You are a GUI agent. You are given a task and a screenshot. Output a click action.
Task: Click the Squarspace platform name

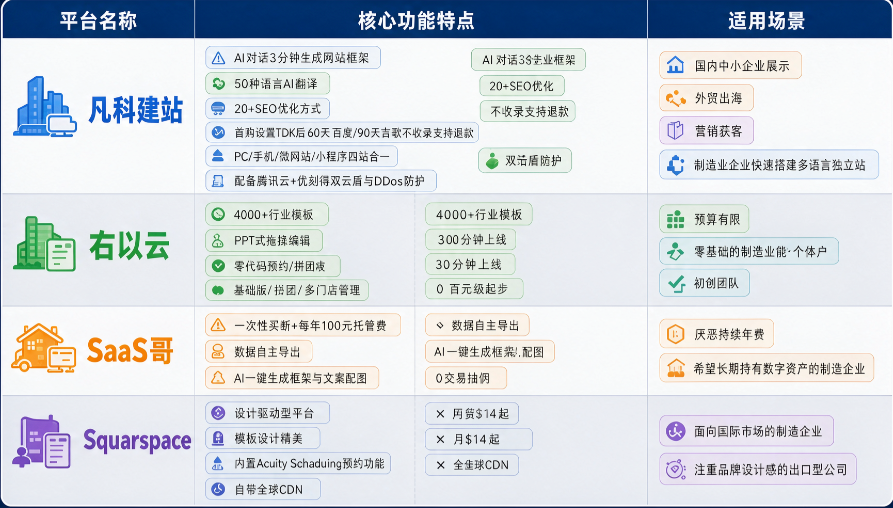tap(137, 441)
